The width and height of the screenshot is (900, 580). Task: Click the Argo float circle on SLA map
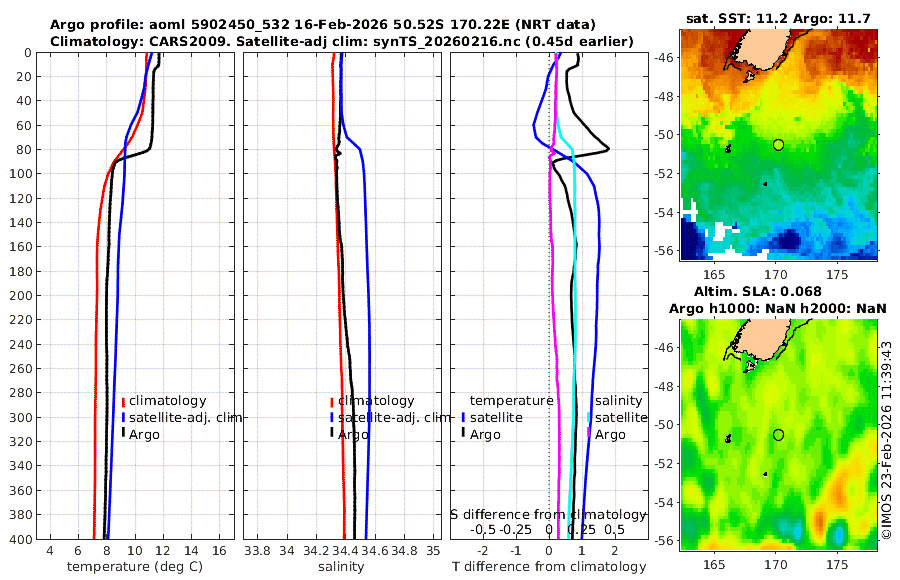tap(778, 435)
